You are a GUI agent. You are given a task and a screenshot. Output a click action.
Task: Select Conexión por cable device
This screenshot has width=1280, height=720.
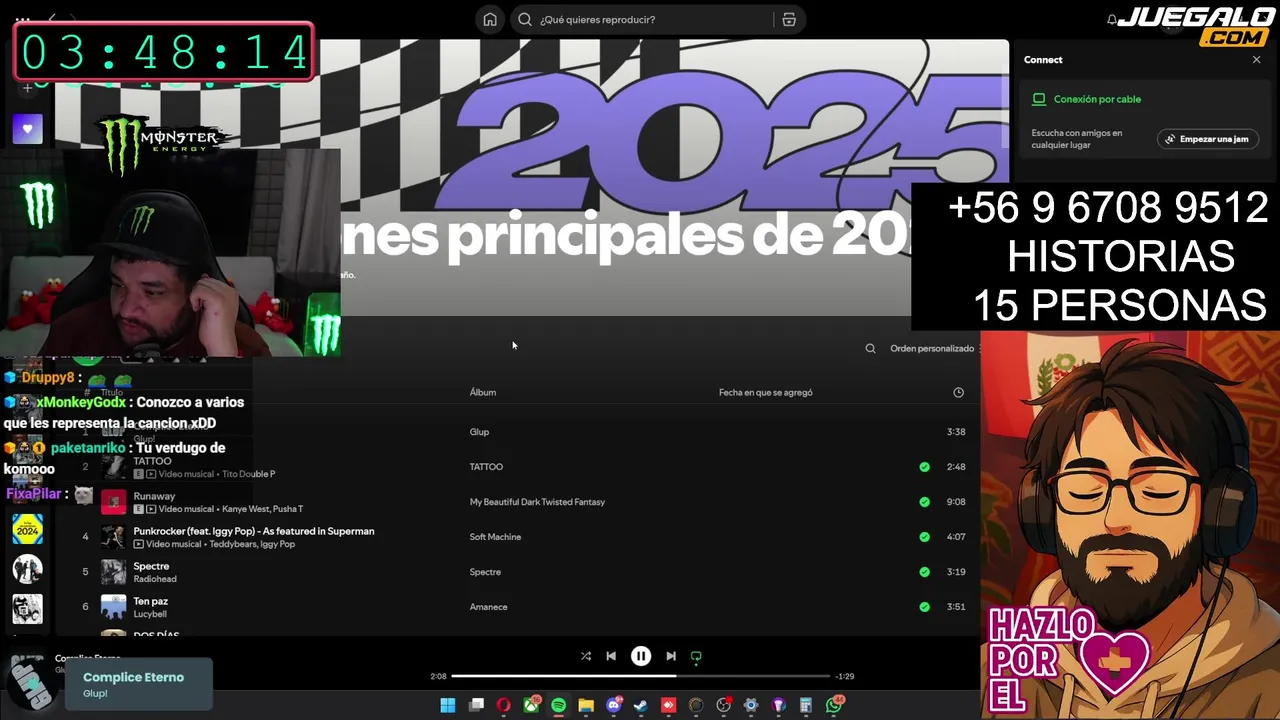[x=1097, y=99]
